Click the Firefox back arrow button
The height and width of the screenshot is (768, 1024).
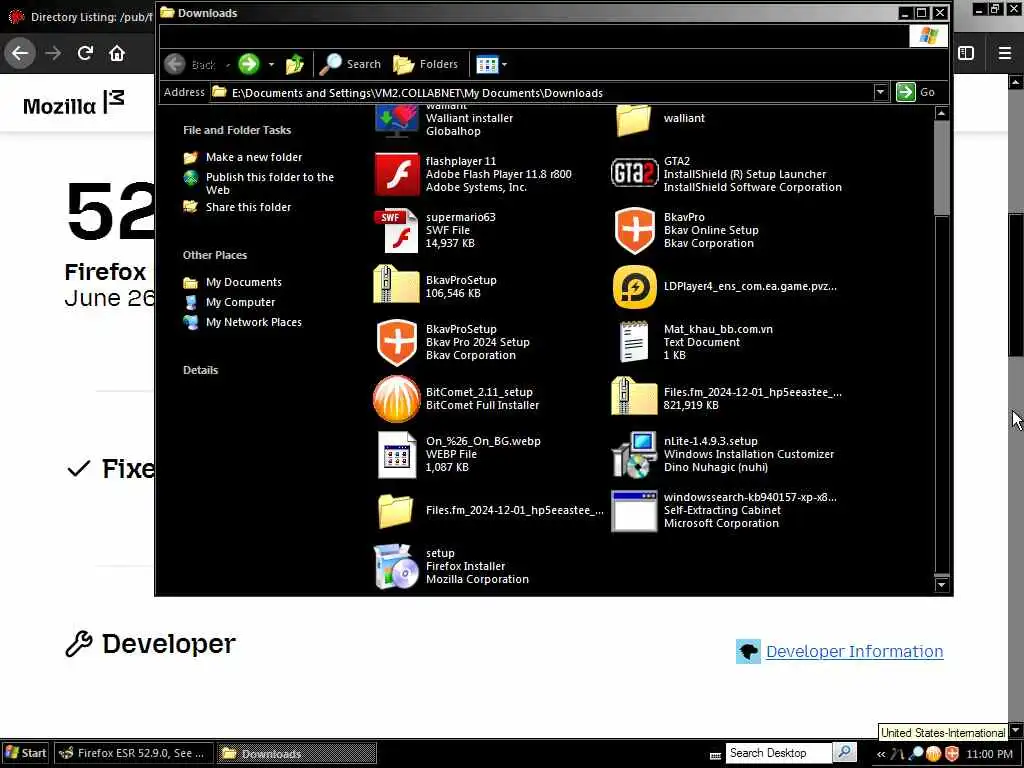tap(20, 53)
